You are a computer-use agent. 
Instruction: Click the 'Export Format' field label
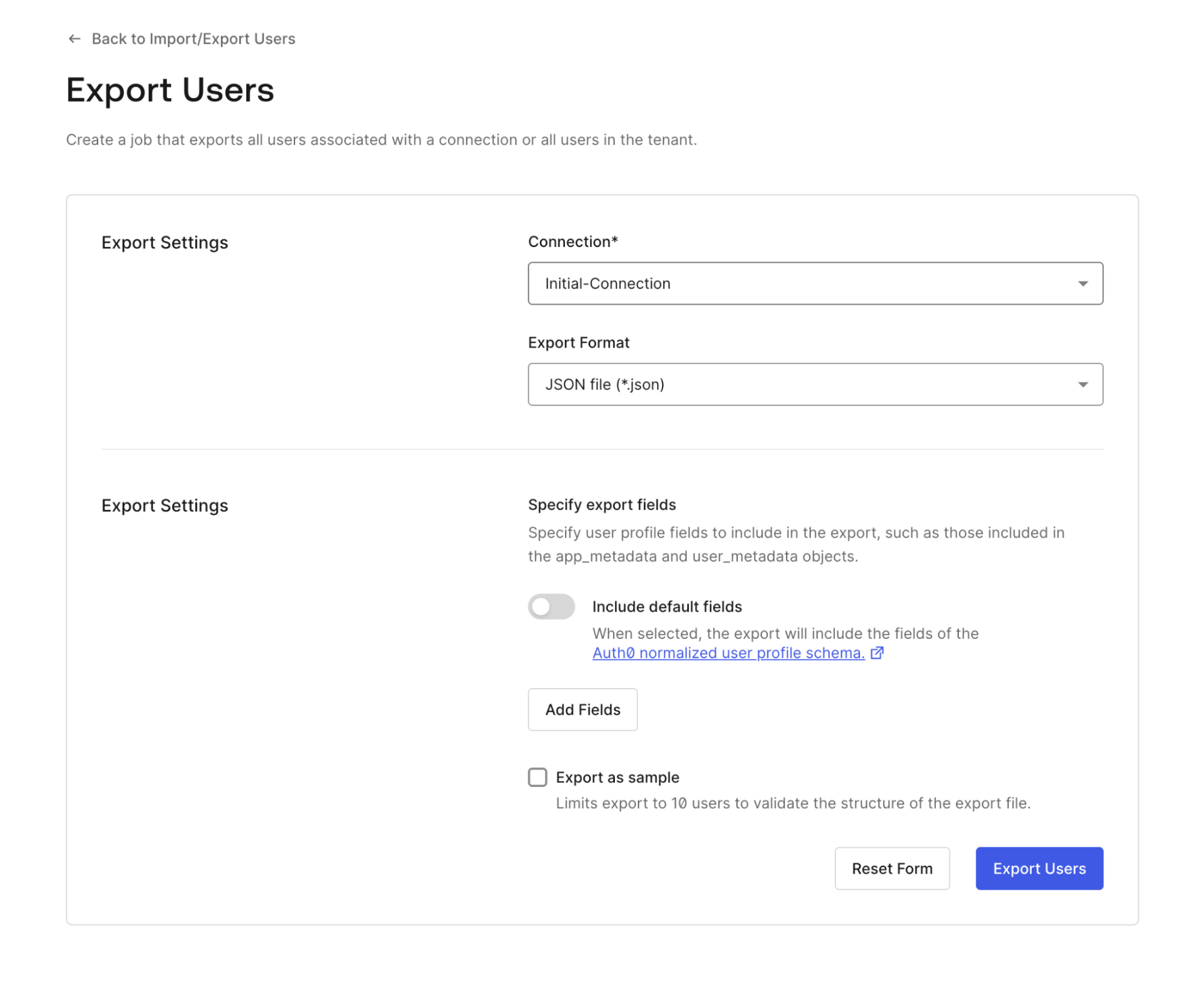[x=578, y=343]
